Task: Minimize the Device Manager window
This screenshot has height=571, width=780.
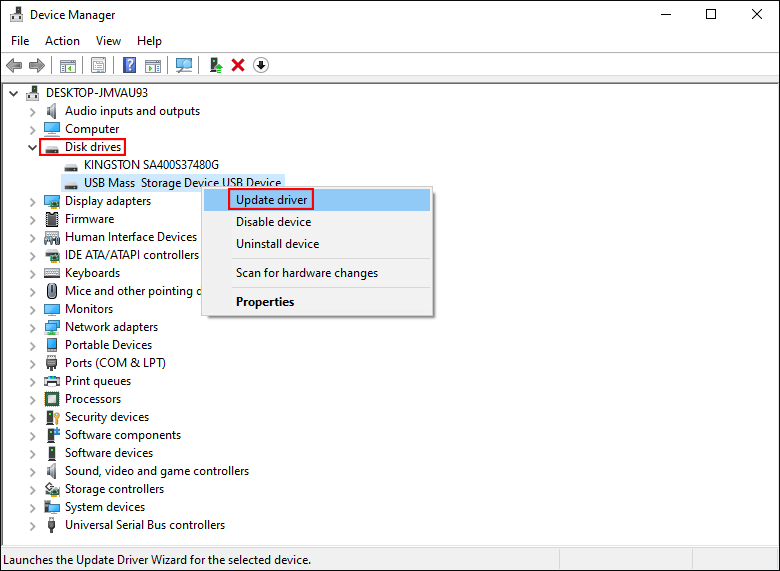Action: click(x=666, y=14)
